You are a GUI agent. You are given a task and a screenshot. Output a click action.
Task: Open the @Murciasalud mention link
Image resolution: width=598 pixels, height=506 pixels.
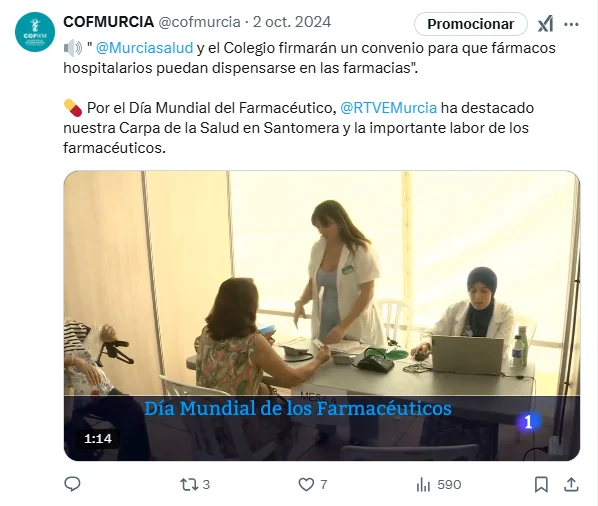coord(144,48)
